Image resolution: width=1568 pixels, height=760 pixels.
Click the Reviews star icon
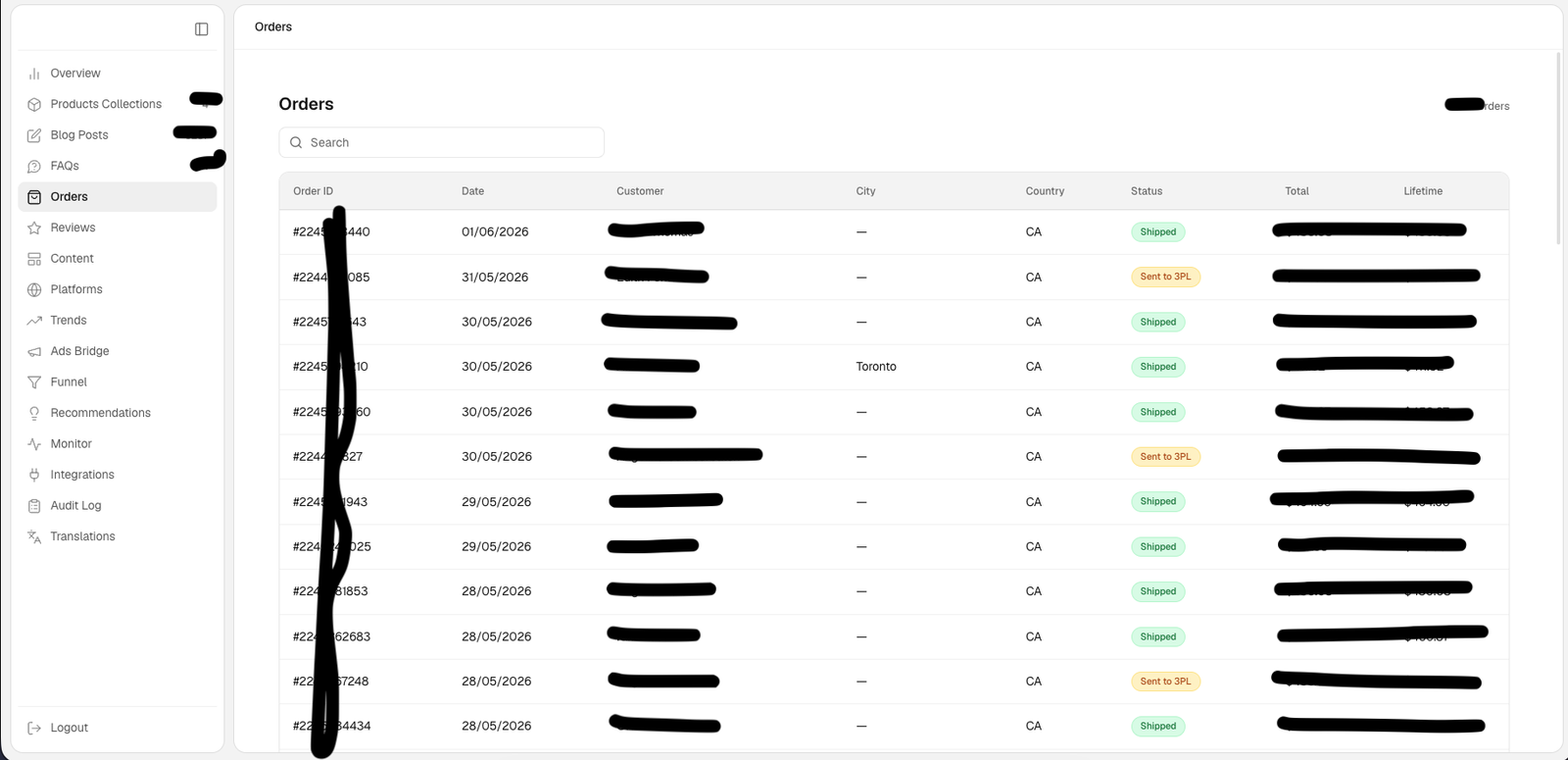[34, 228]
